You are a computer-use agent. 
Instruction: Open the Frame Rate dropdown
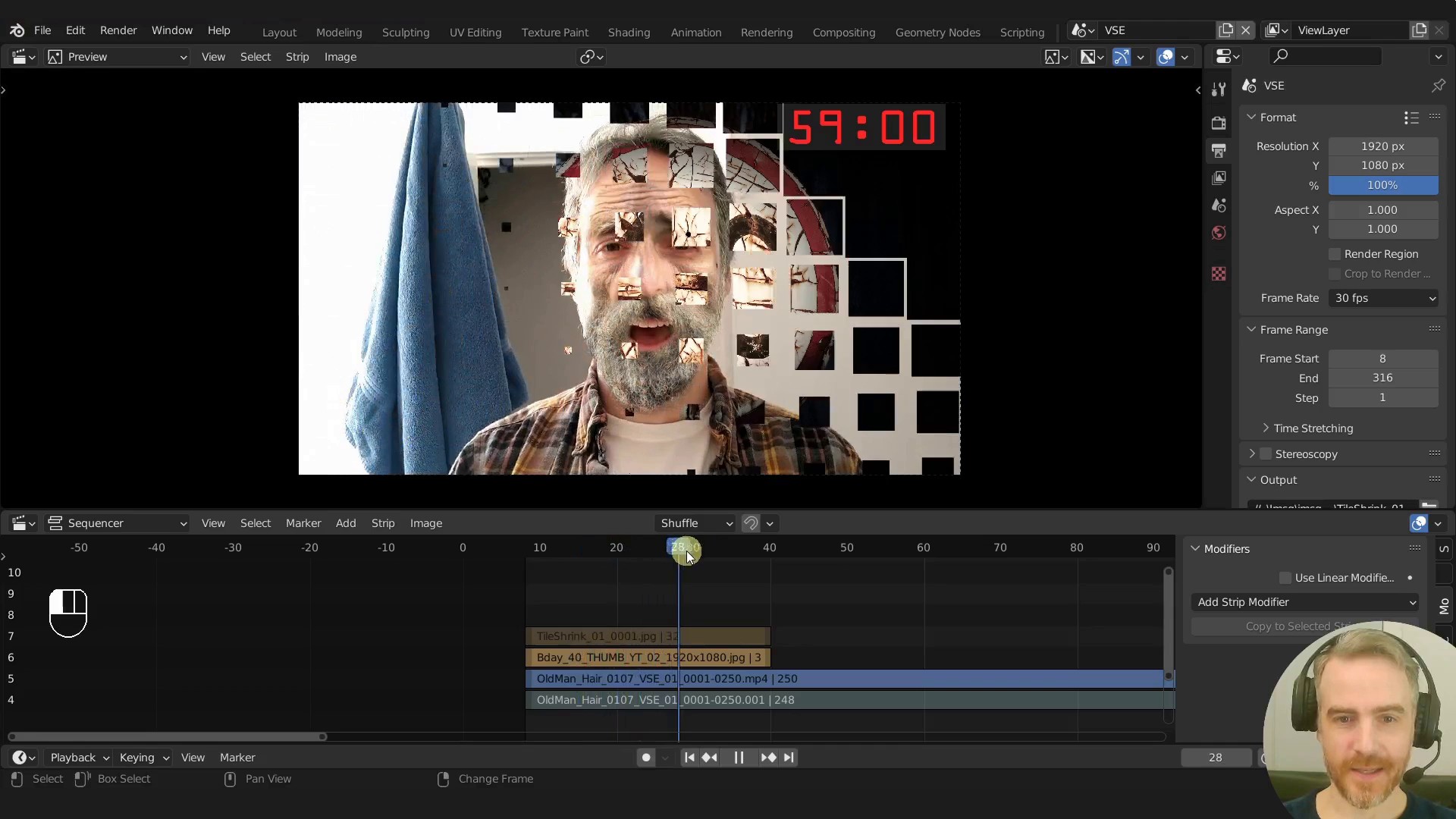click(1383, 298)
